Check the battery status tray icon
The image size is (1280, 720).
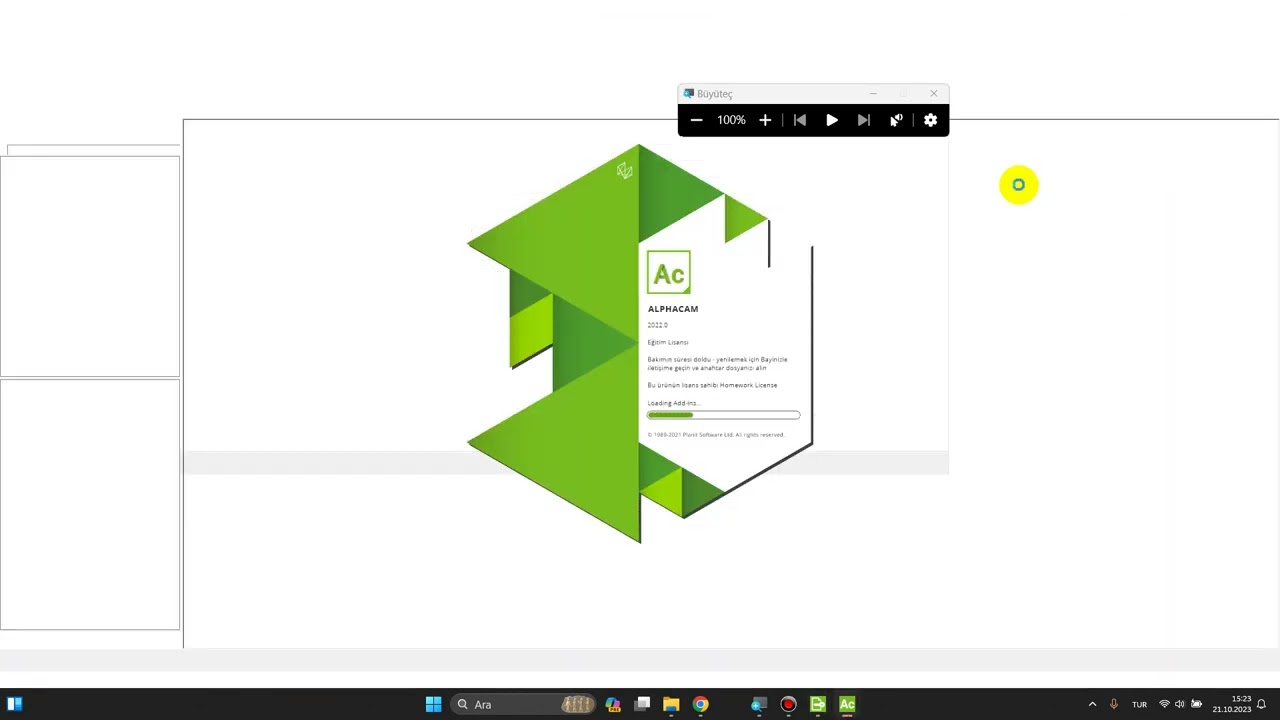[x=1196, y=704]
